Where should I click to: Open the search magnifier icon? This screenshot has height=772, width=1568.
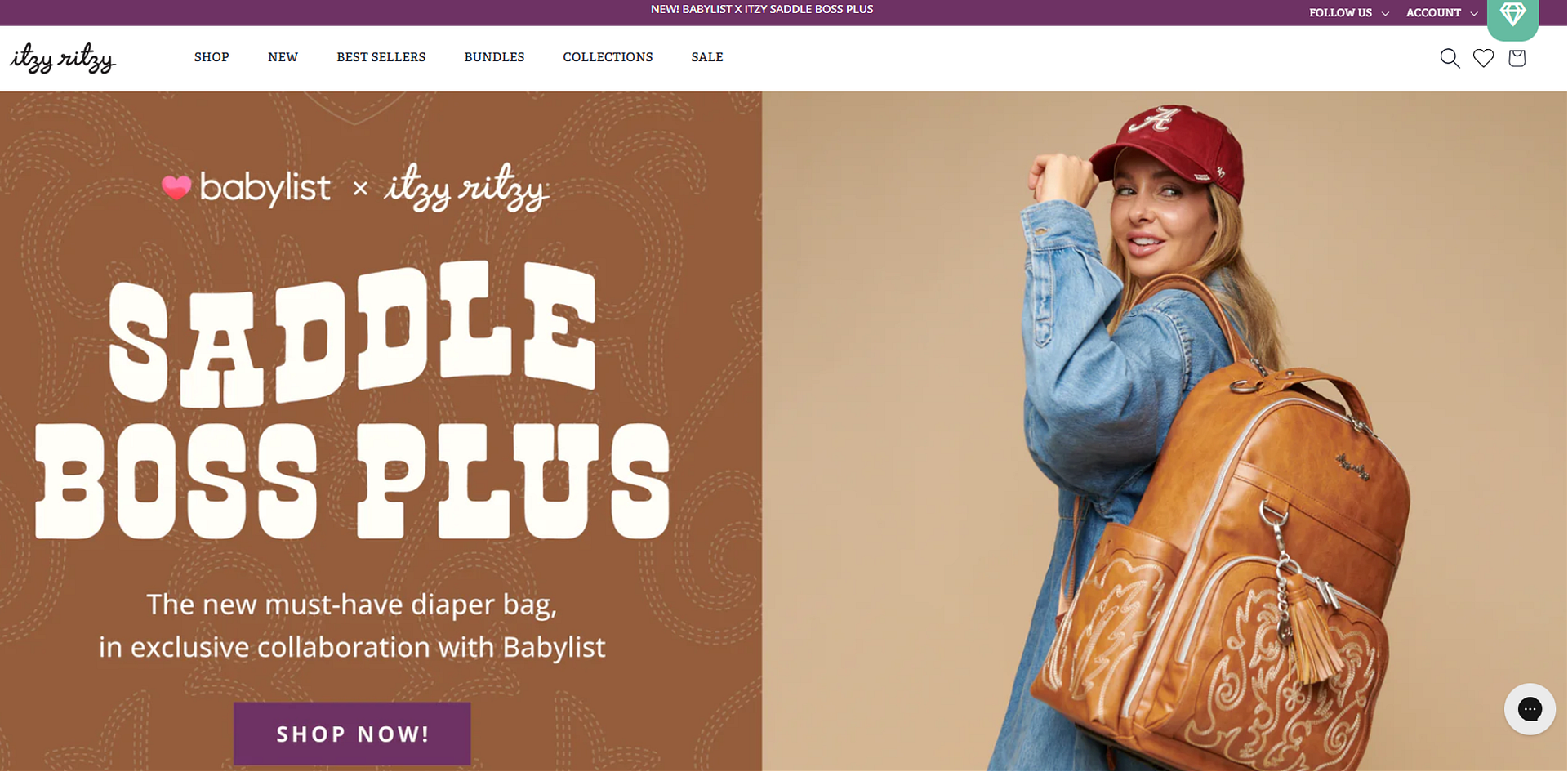(1450, 58)
